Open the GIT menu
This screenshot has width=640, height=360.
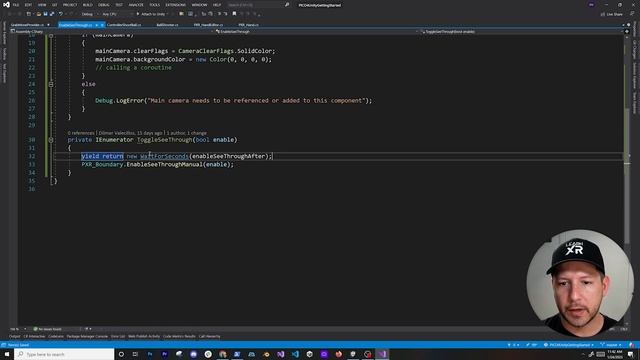(x=55, y=5)
